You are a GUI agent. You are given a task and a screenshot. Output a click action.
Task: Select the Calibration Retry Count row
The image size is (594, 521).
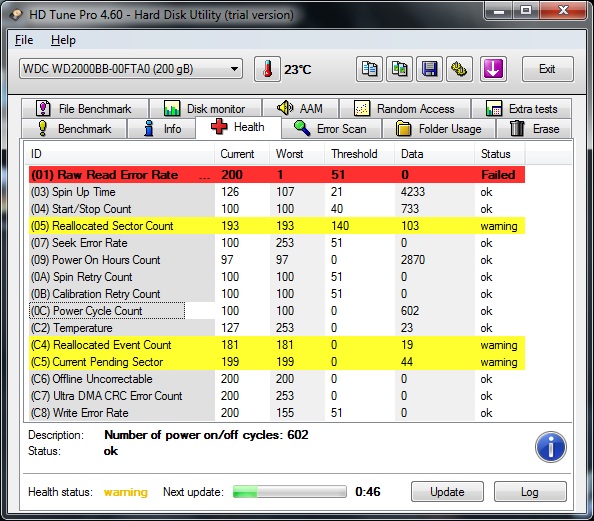pos(277,294)
